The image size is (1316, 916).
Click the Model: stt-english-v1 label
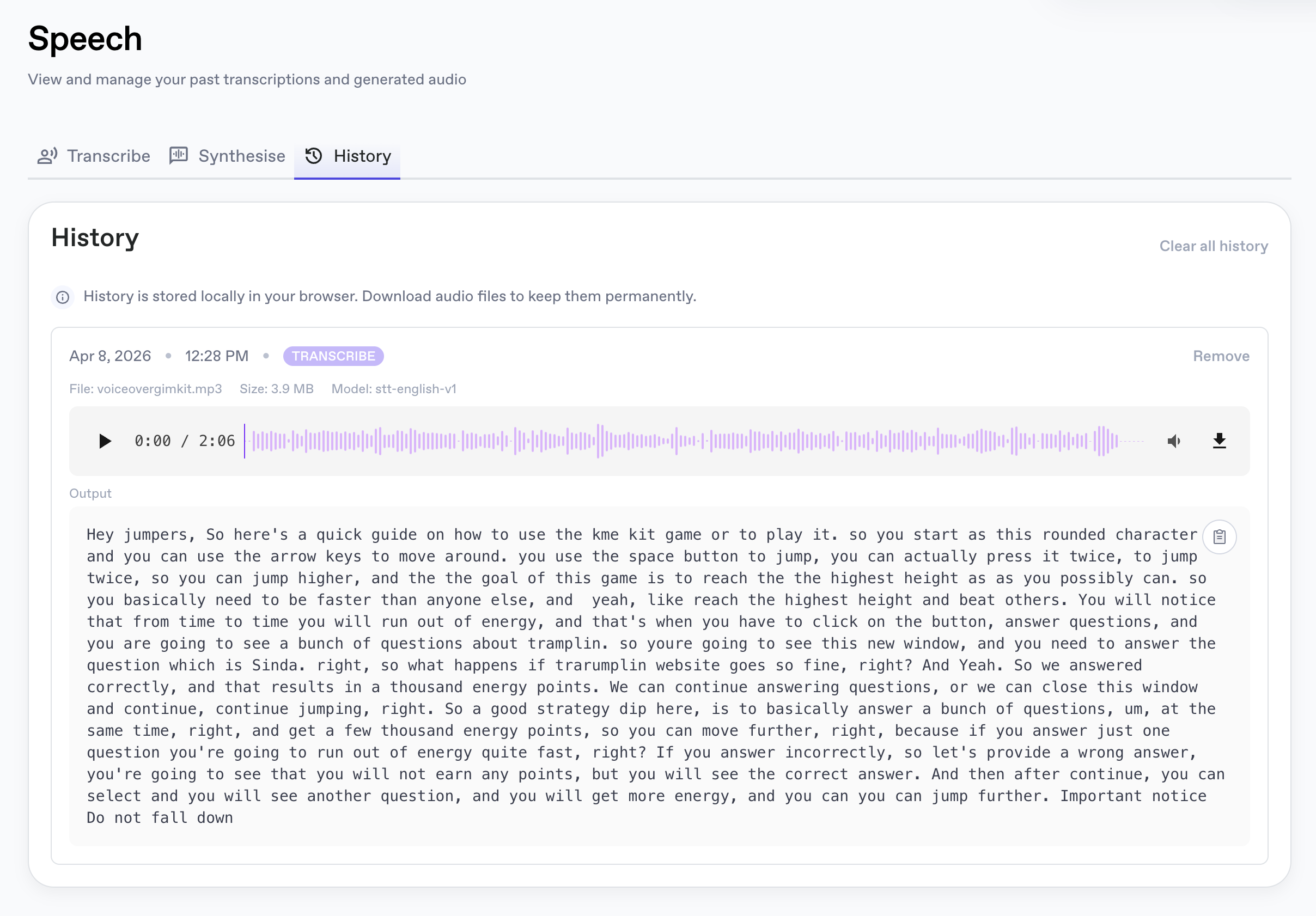394,389
